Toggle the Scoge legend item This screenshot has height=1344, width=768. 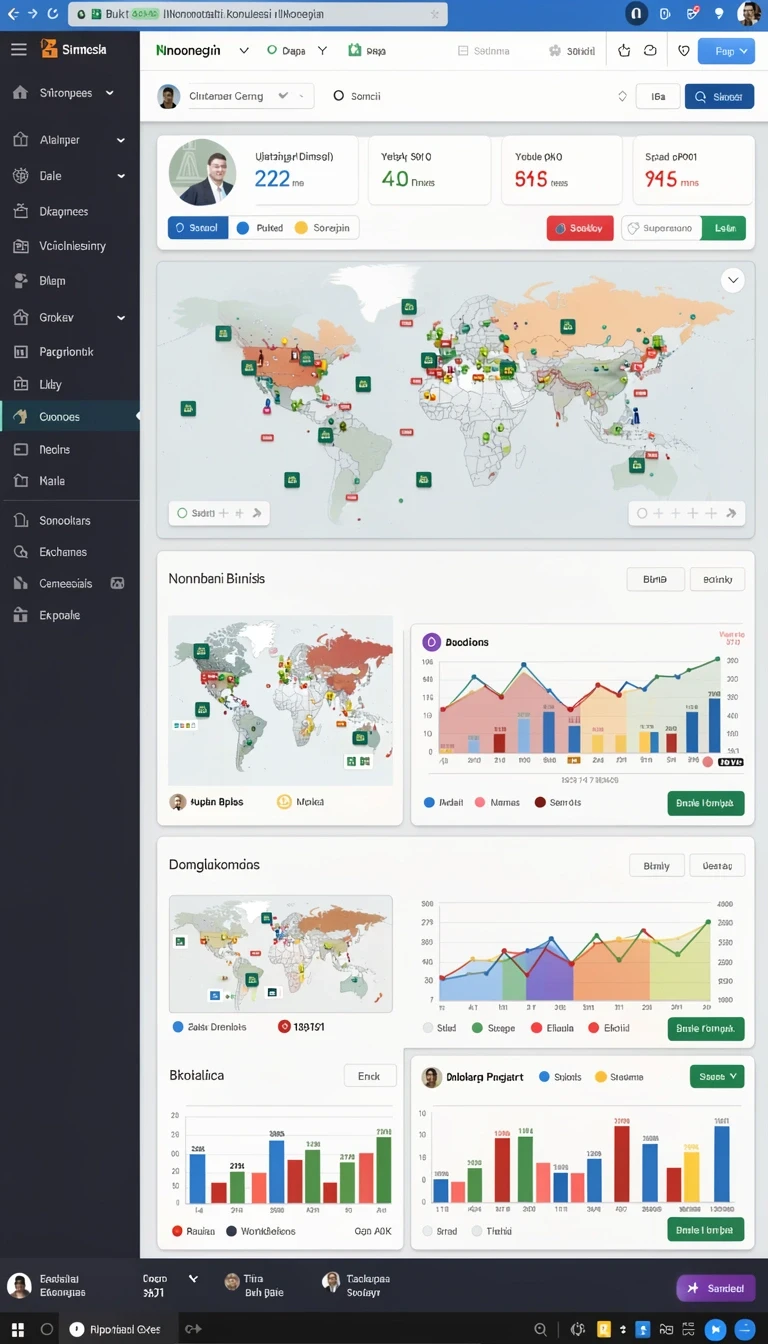click(x=493, y=1028)
